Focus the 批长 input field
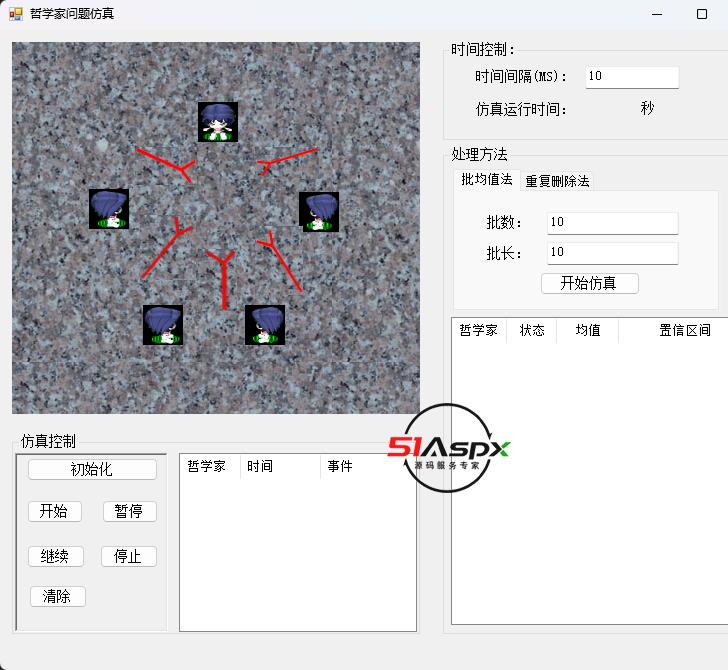 612,253
